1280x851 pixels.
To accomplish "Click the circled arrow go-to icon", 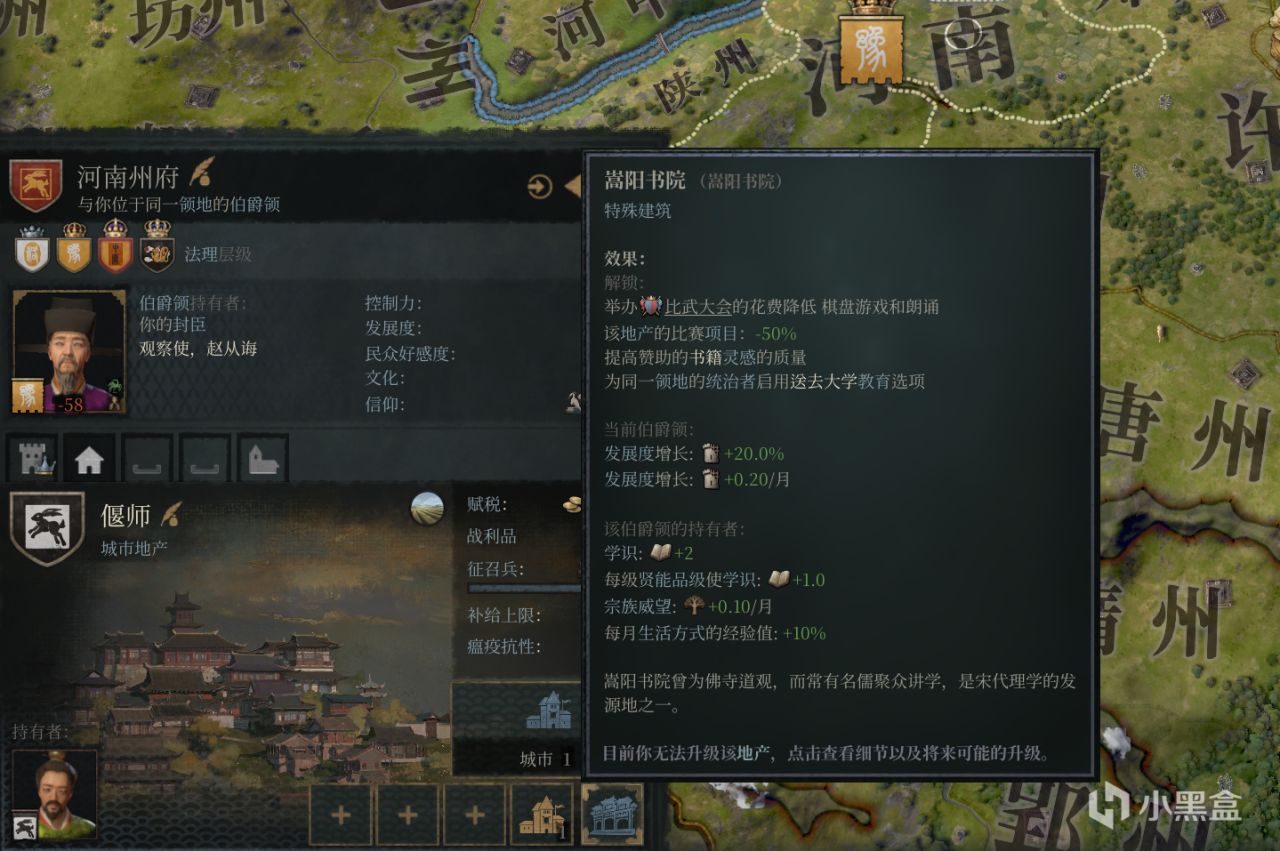I will [540, 186].
